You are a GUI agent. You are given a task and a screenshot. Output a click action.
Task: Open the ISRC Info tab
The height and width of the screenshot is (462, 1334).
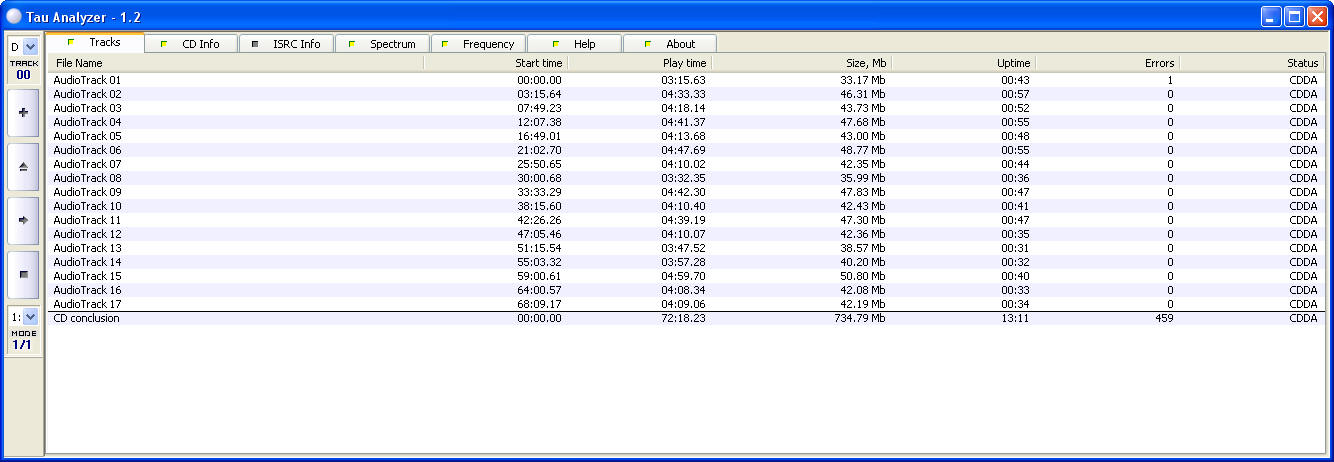pyautogui.click(x=286, y=44)
